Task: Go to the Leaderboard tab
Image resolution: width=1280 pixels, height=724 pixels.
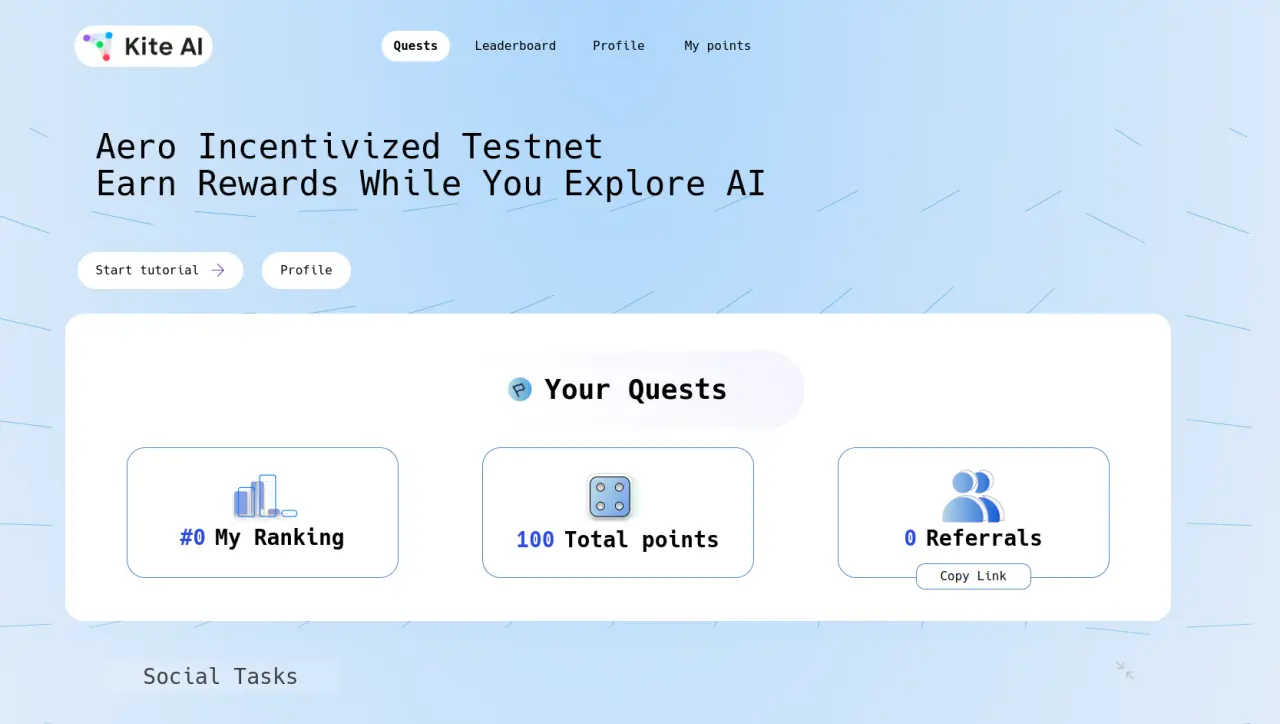Action: [515, 46]
